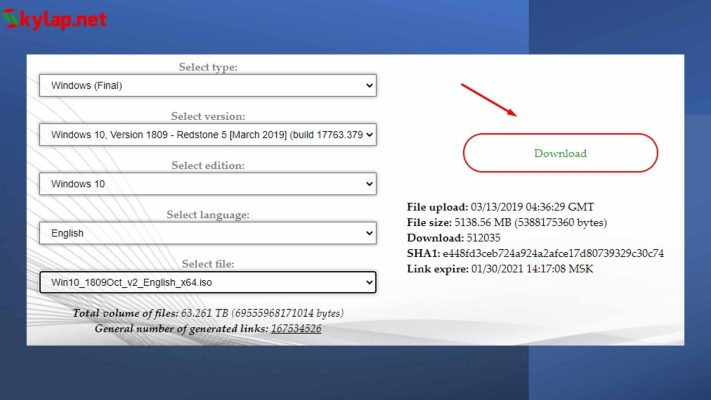Viewport: 711px width, 400px height.
Task: Open the Select language dropdown
Action: point(208,233)
